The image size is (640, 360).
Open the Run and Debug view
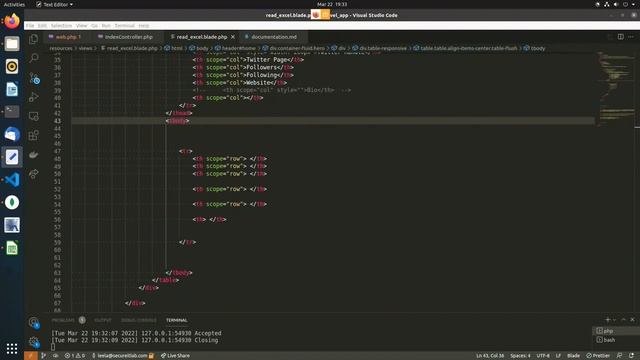pyautogui.click(x=33, y=97)
